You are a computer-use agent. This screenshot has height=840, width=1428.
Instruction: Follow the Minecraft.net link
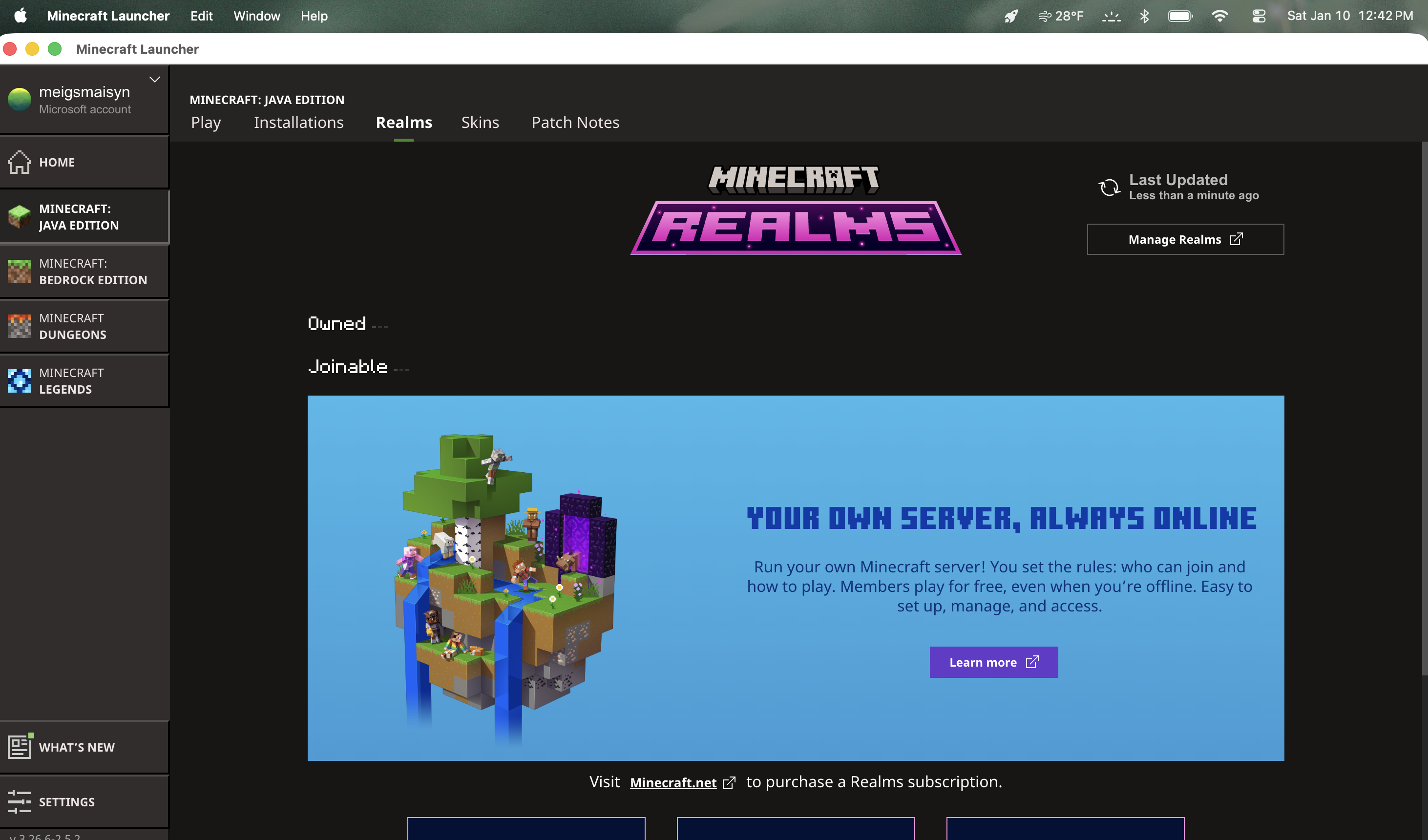(x=673, y=782)
